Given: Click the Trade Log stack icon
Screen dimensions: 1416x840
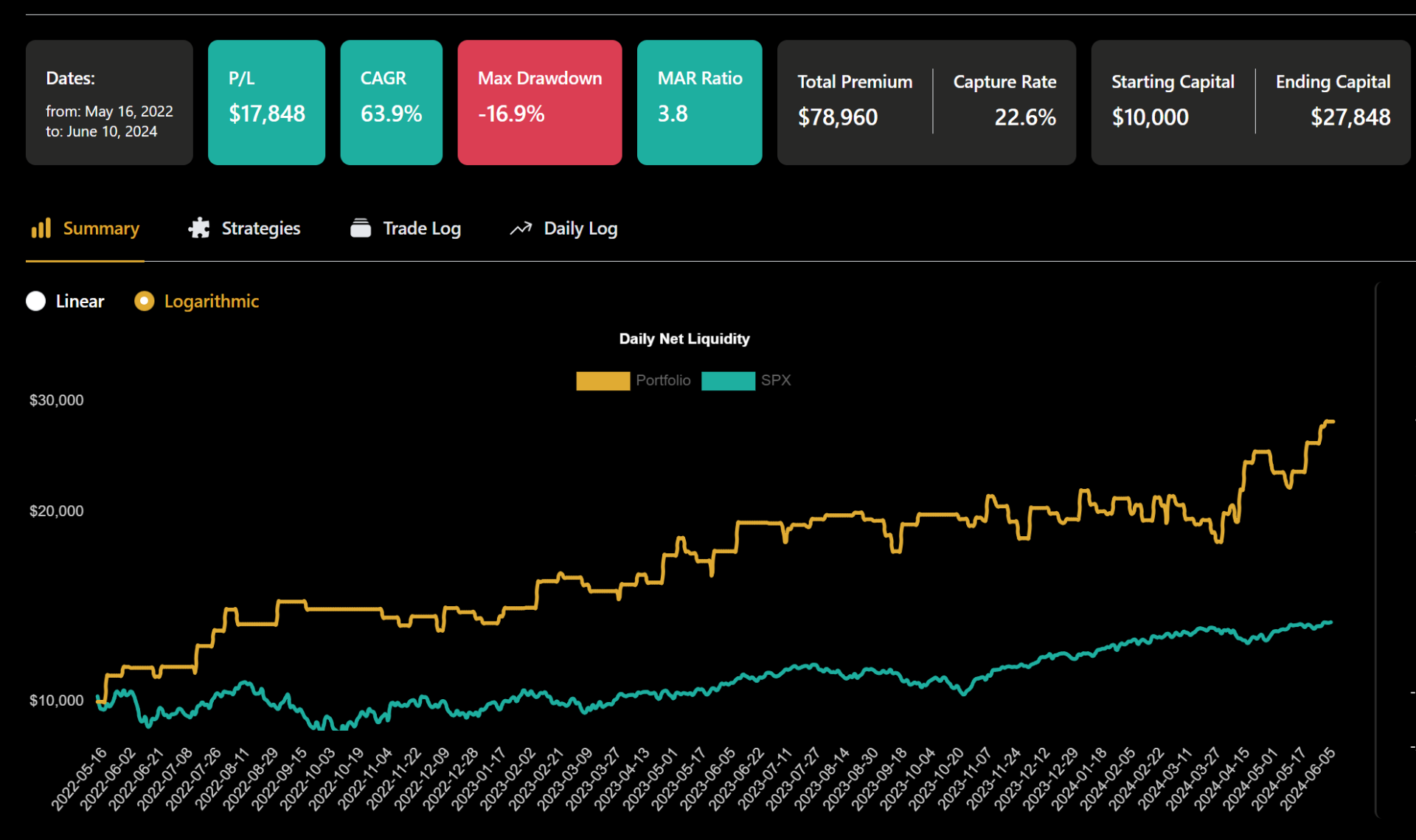Looking at the screenshot, I should point(361,228).
